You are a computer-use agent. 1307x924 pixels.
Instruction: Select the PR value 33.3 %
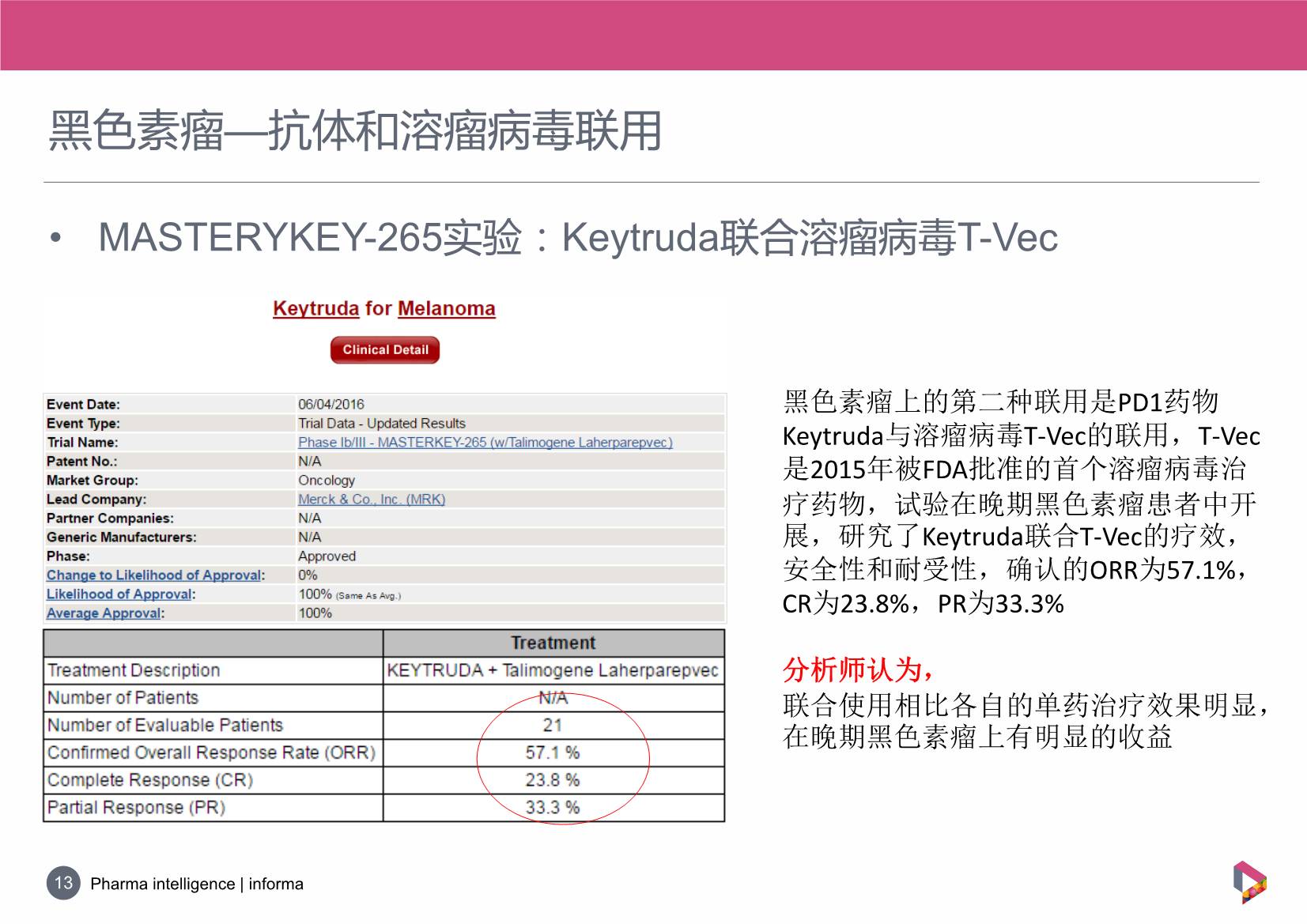click(x=553, y=808)
